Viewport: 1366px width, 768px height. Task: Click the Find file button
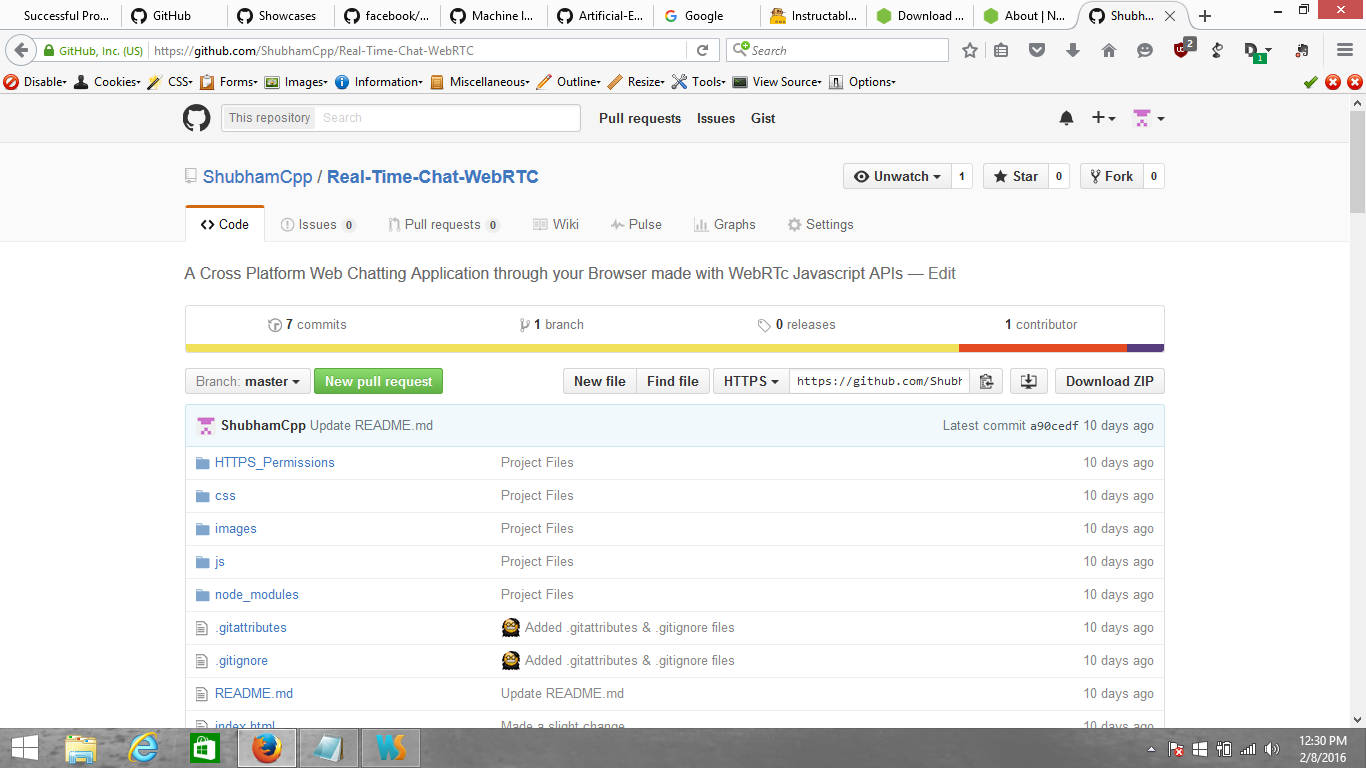click(673, 381)
